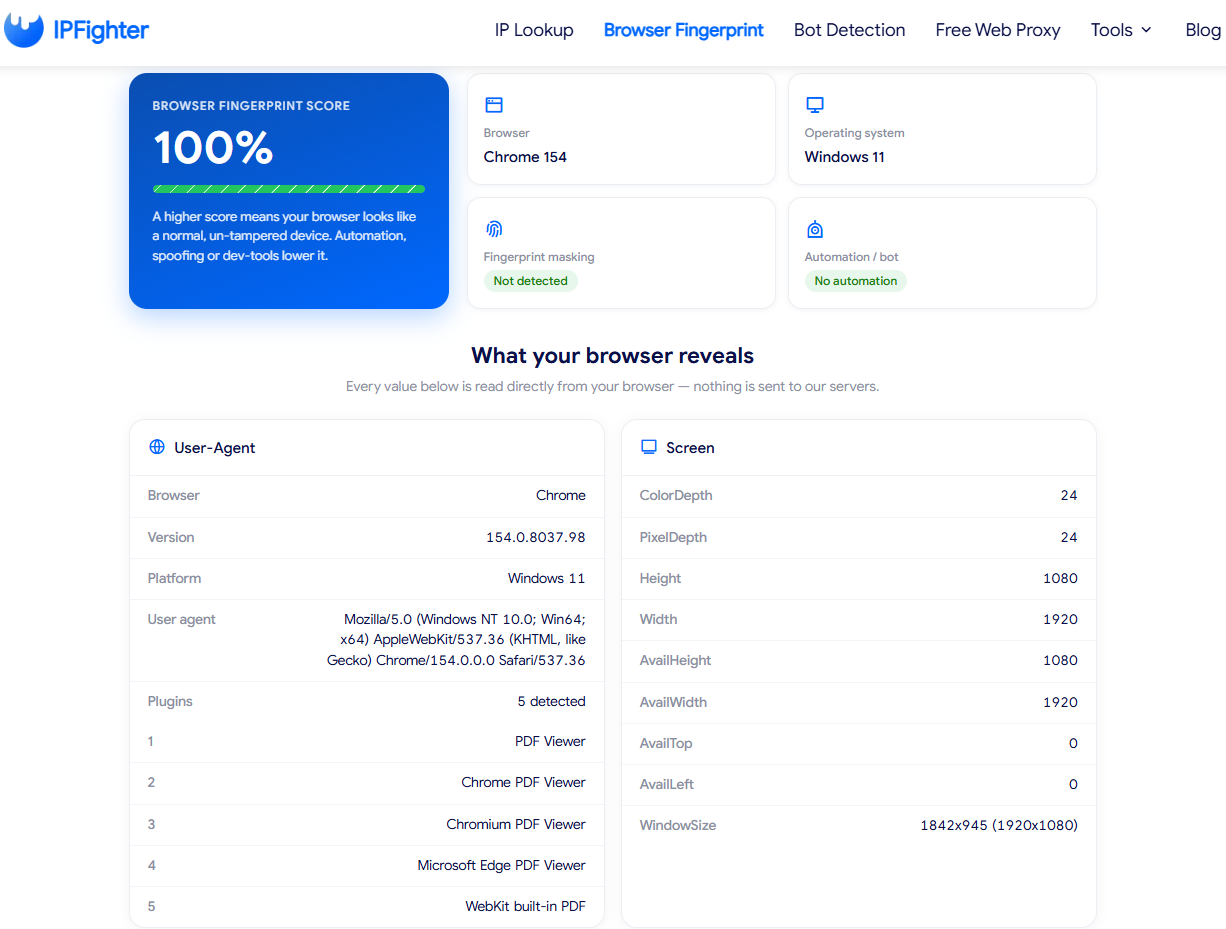Click the browser window icon above Chrome 154

click(494, 105)
